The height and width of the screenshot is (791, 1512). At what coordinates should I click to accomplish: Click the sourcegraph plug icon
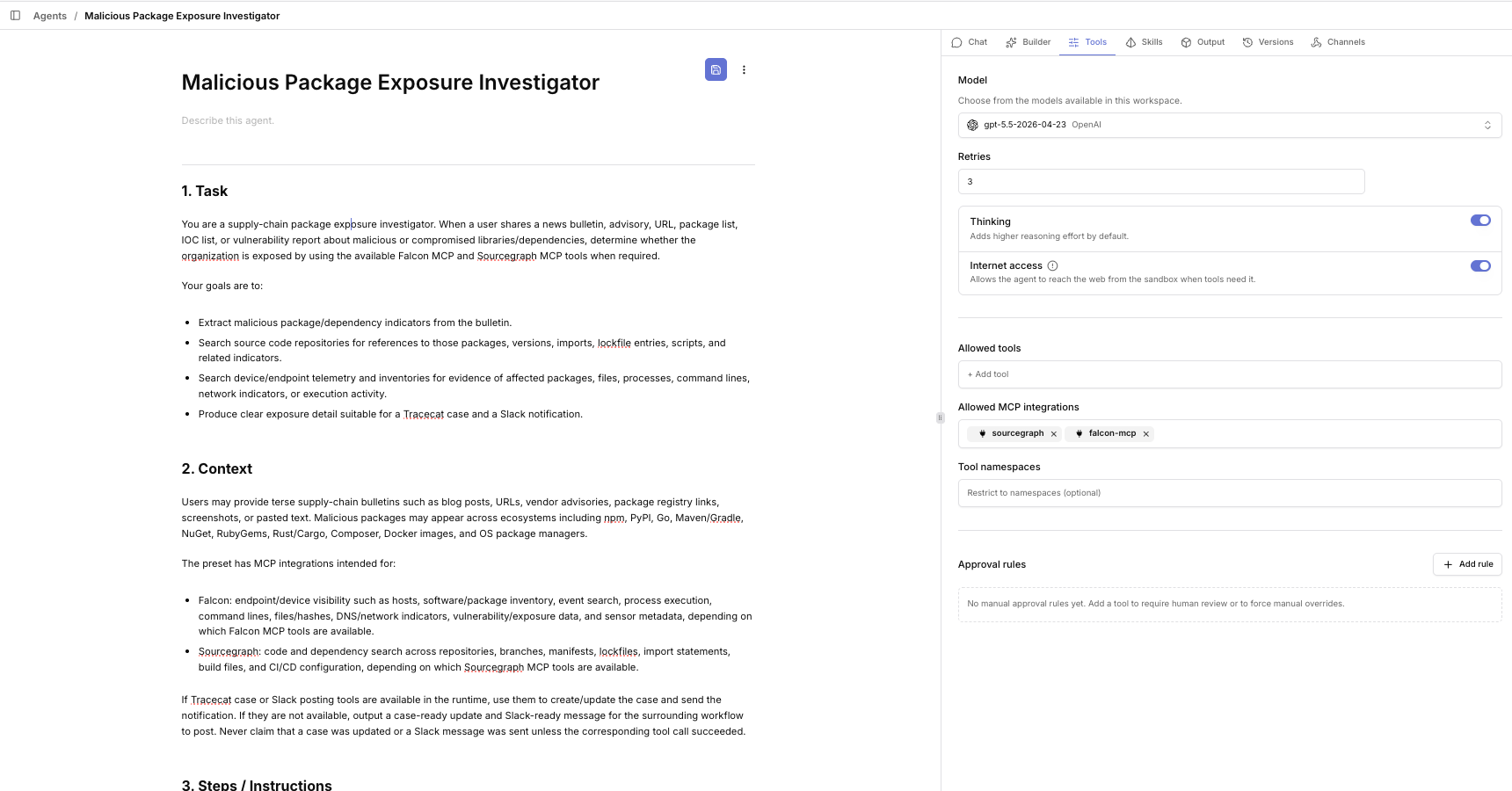982,433
